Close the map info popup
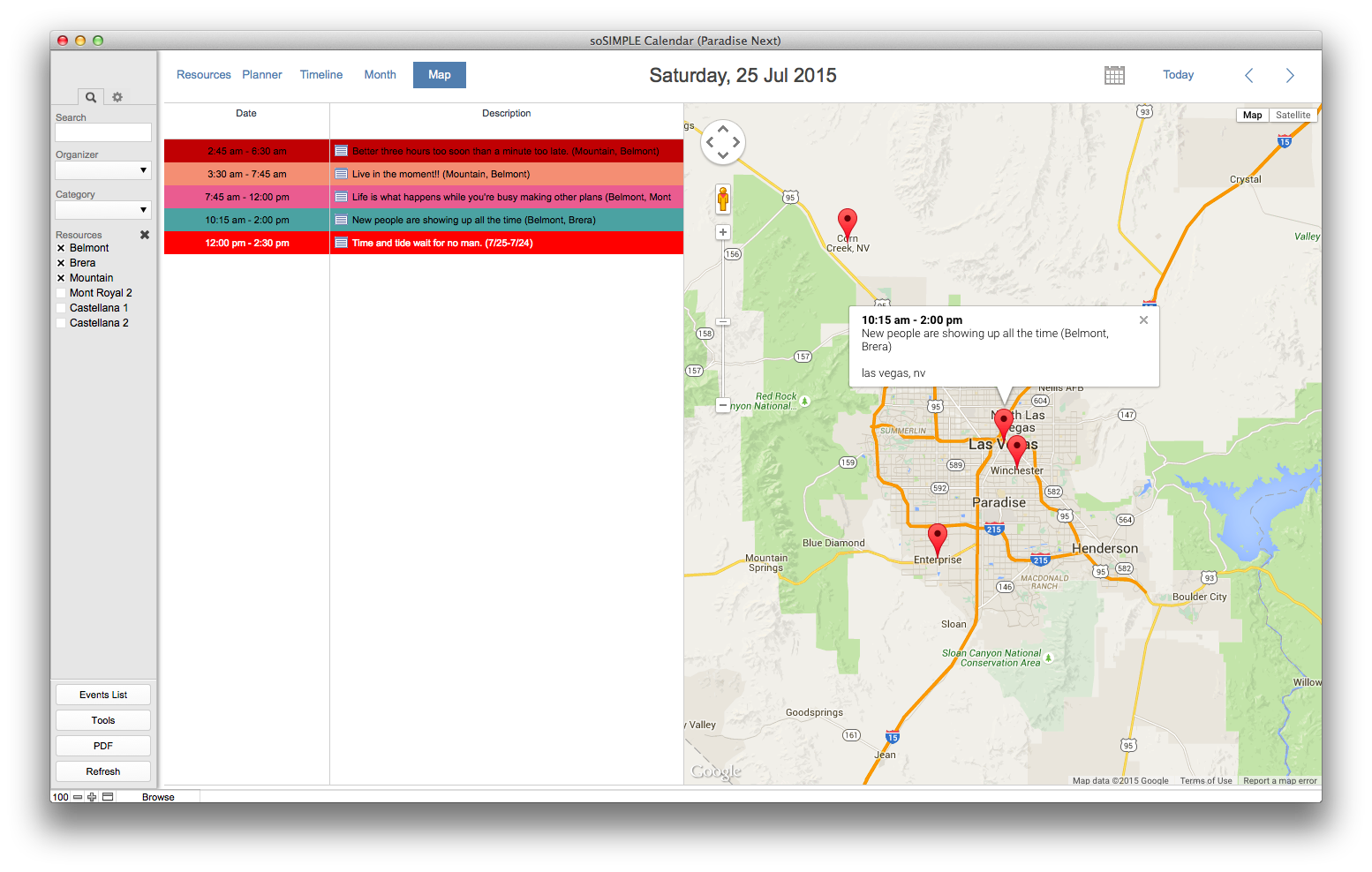This screenshot has width=1372, height=872. pos(1143,320)
